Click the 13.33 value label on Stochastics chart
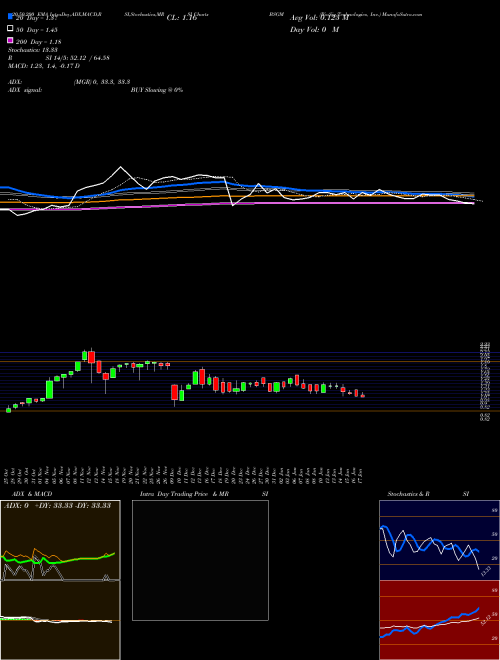500x660 pixels. (x=486, y=572)
